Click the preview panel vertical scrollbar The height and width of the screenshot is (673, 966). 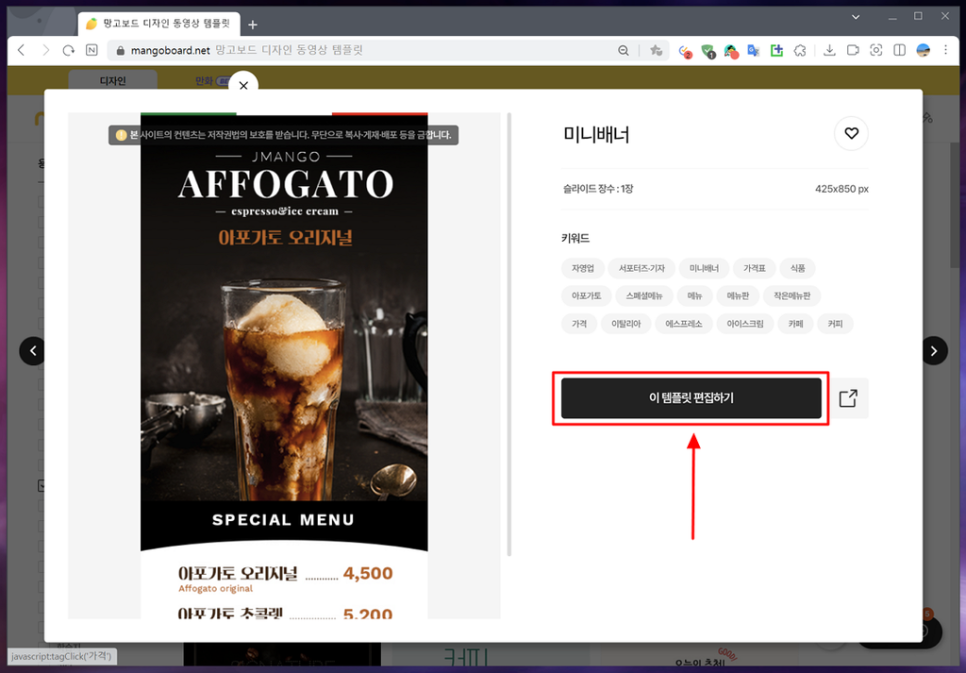tap(509, 334)
